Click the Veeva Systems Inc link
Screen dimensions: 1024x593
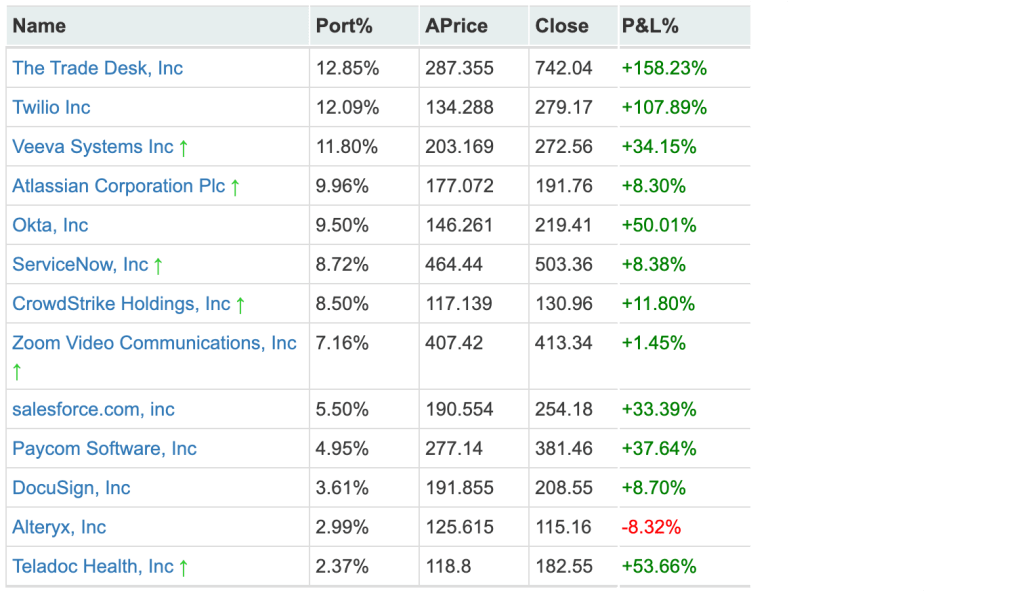92,147
